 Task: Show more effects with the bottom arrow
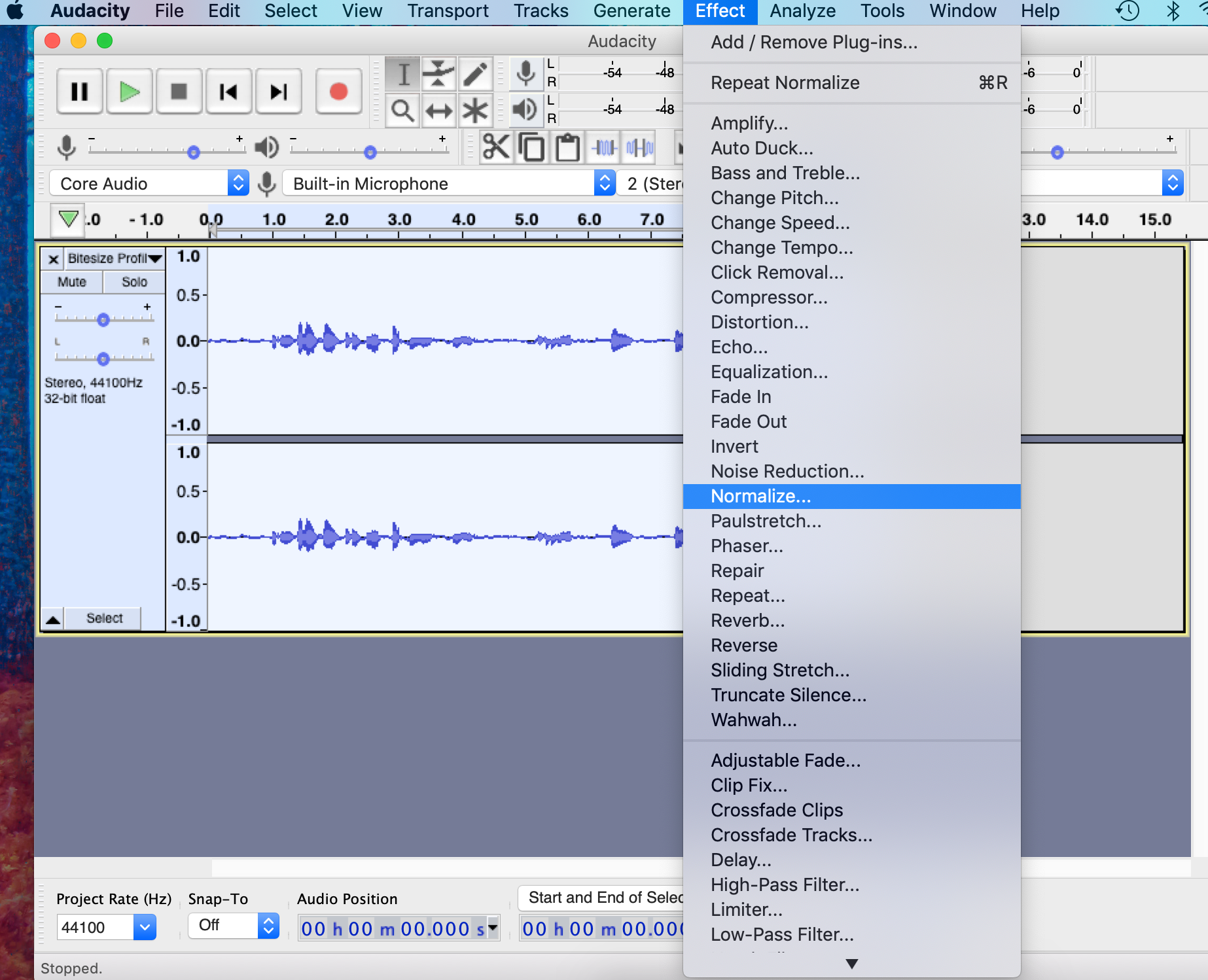point(851,964)
